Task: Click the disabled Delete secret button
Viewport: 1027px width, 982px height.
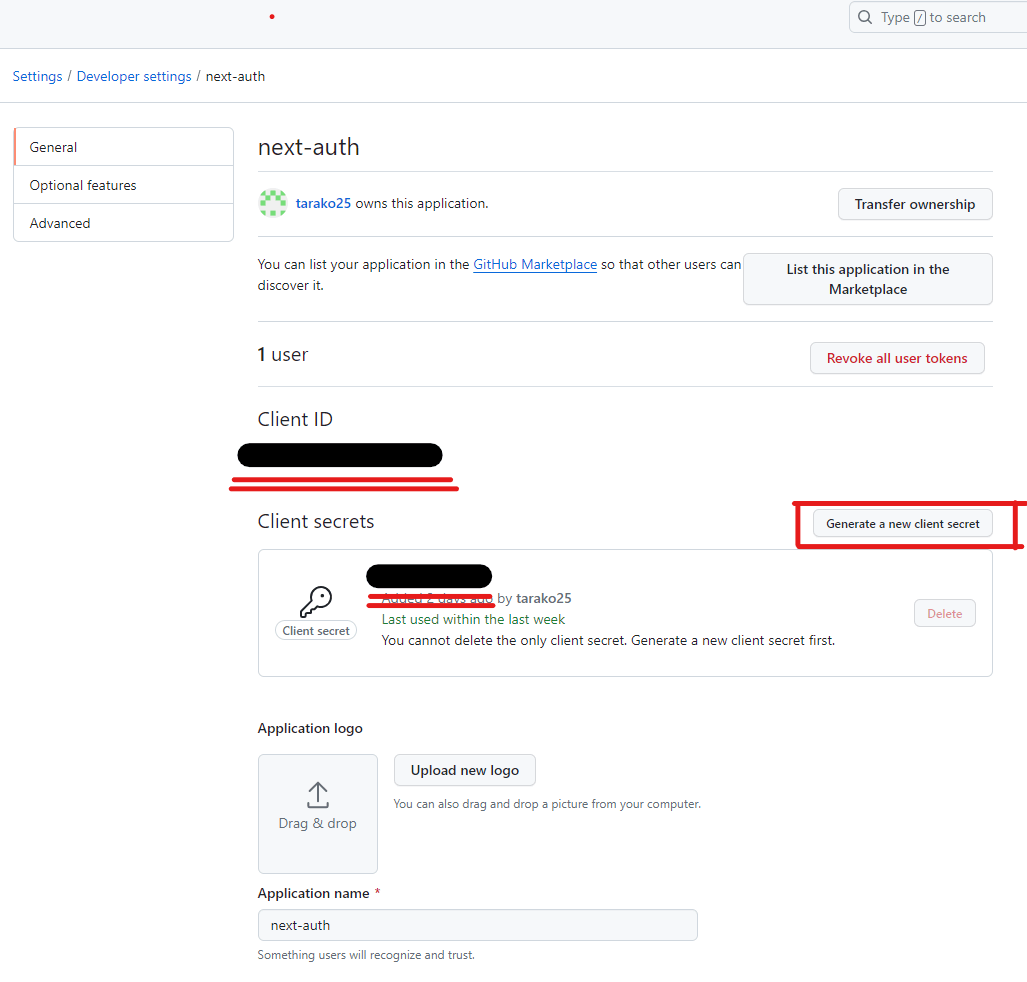Action: pyautogui.click(x=944, y=613)
